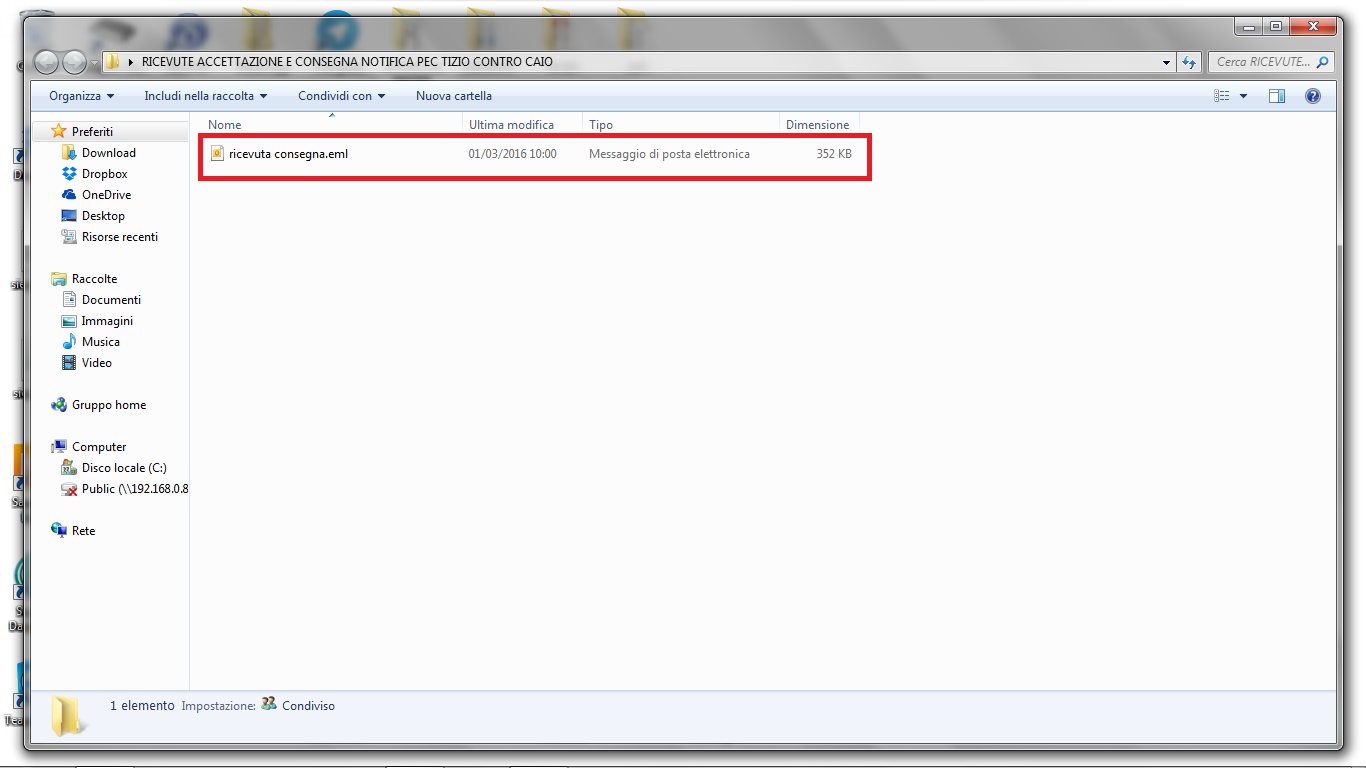Click the Help question mark icon
Viewport: 1366px width, 768px height.
(x=1313, y=96)
